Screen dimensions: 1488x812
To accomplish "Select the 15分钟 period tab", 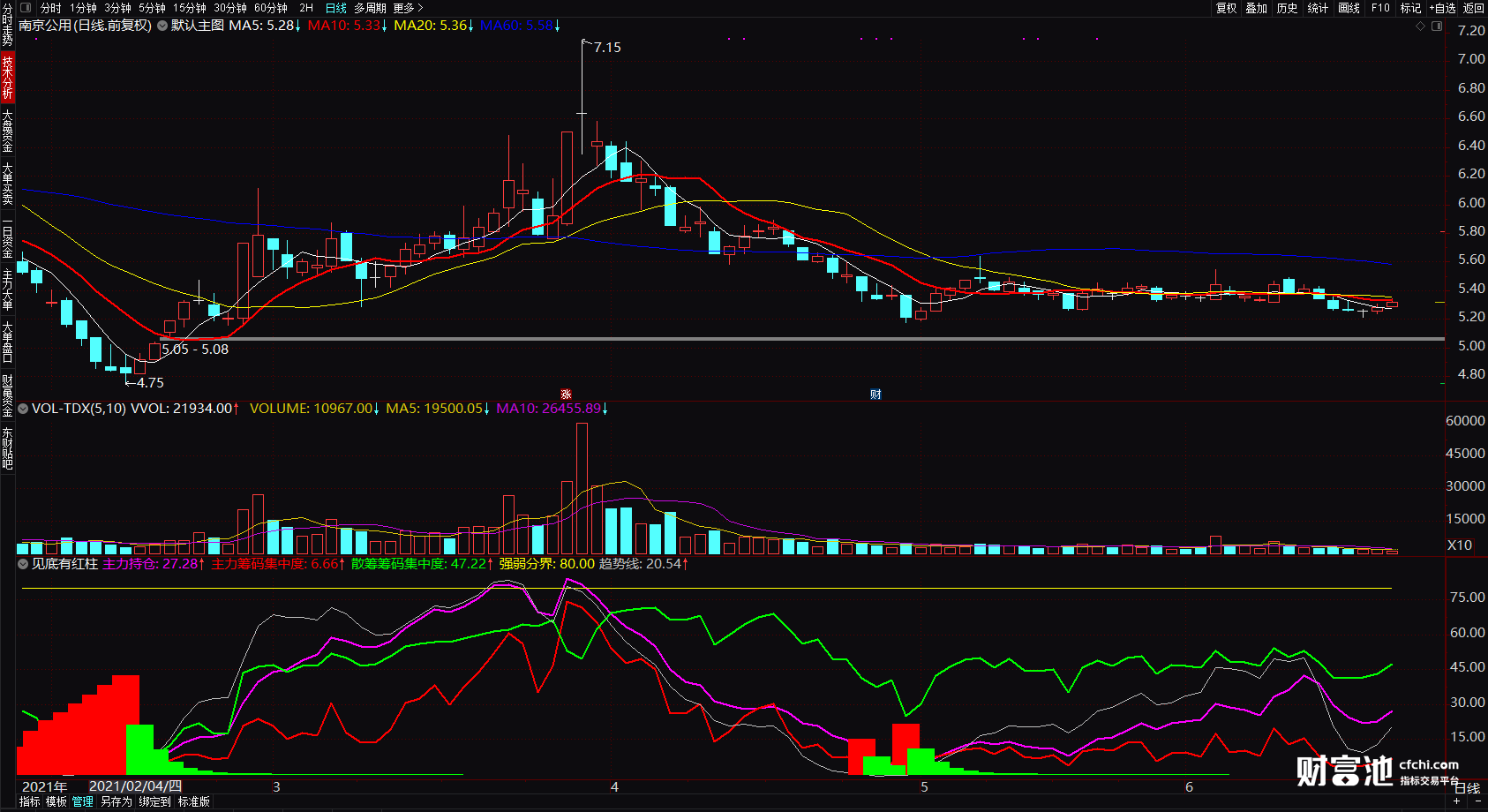I will [190, 8].
